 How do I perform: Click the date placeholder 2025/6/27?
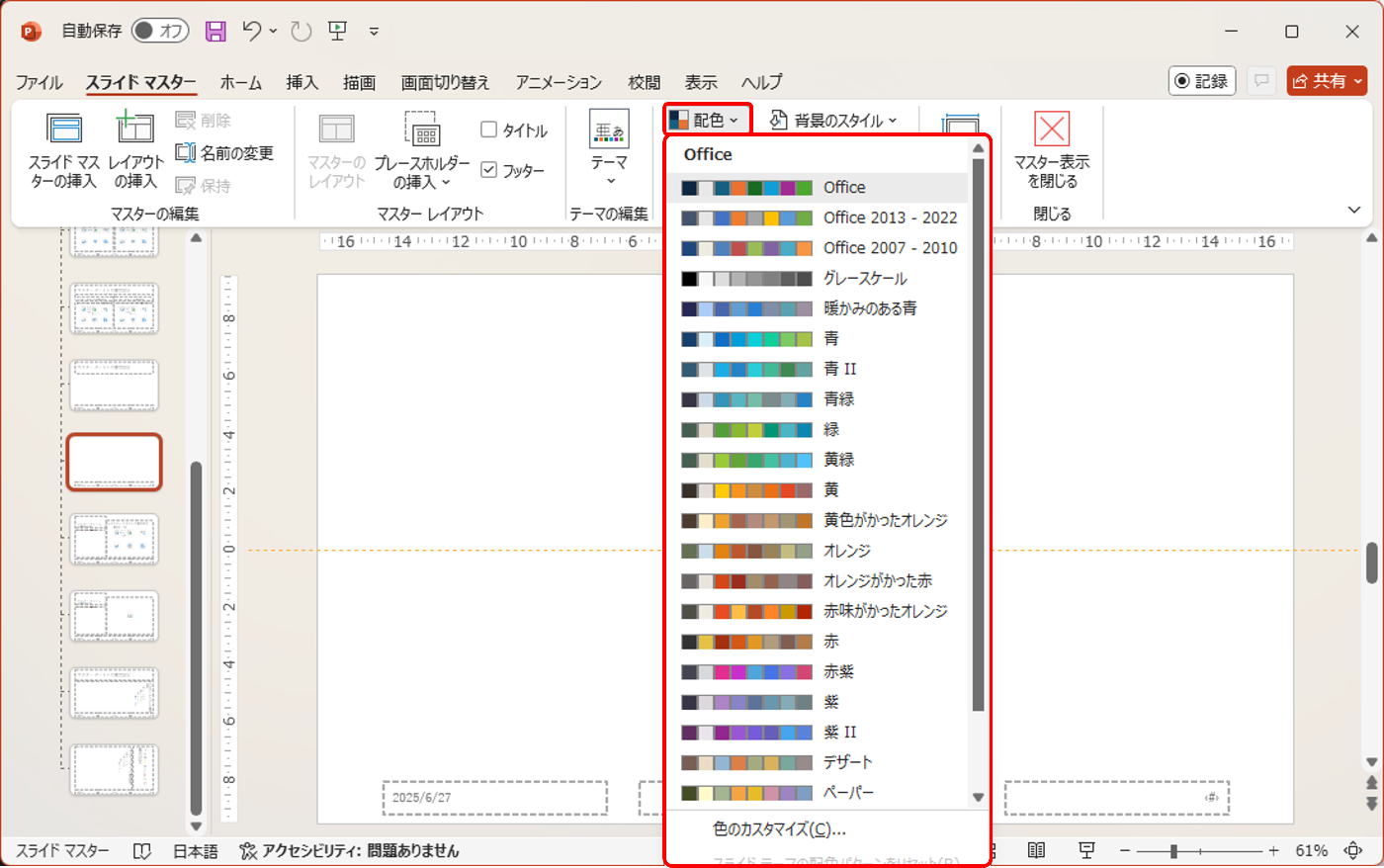point(495,798)
